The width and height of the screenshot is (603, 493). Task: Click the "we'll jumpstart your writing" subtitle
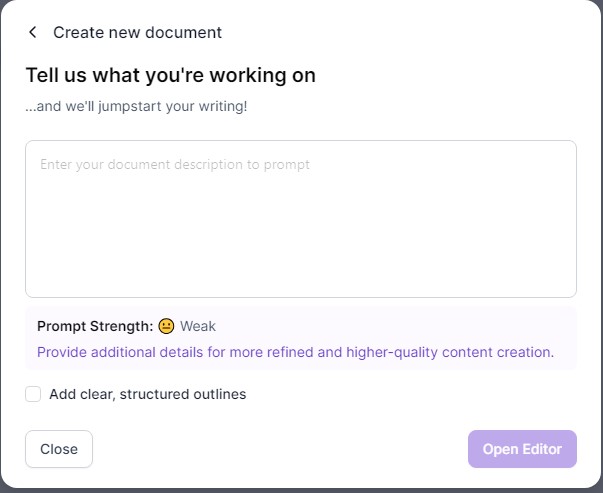click(136, 106)
